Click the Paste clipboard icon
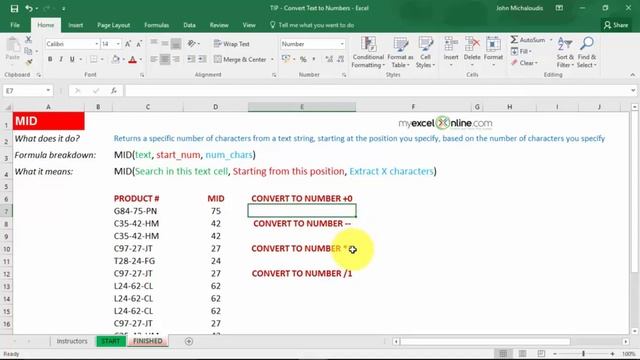Image resolution: width=640 pixels, height=360 pixels. coord(13,45)
